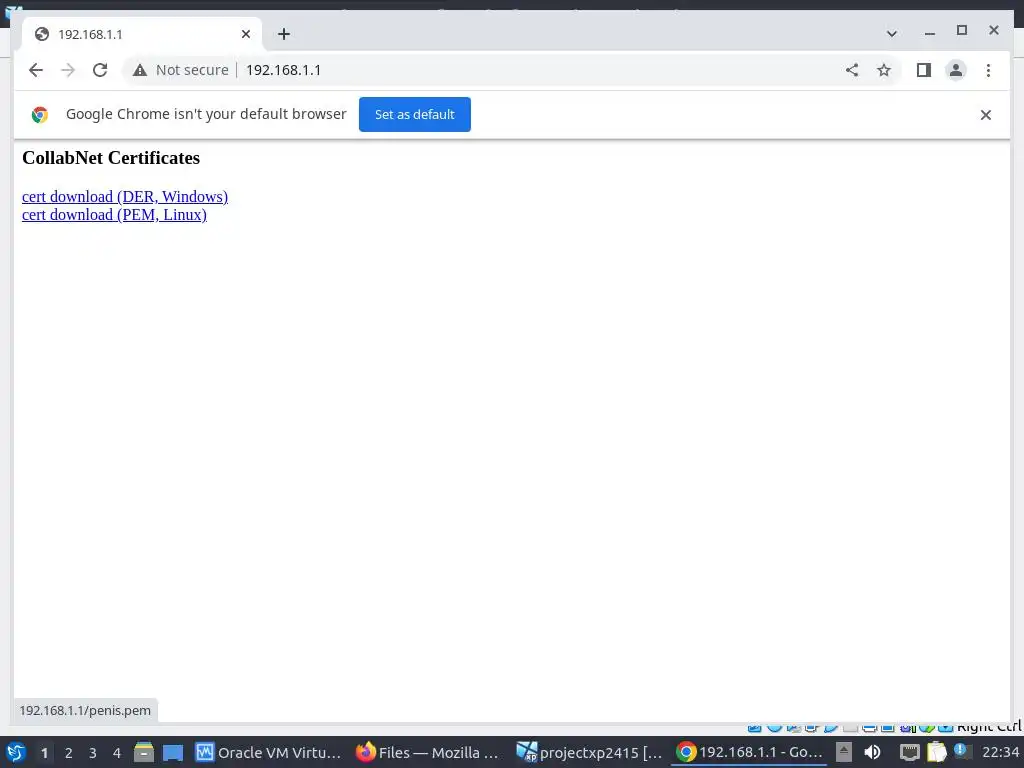Download the DER Windows certificate
The width and height of the screenshot is (1024, 768).
125,197
